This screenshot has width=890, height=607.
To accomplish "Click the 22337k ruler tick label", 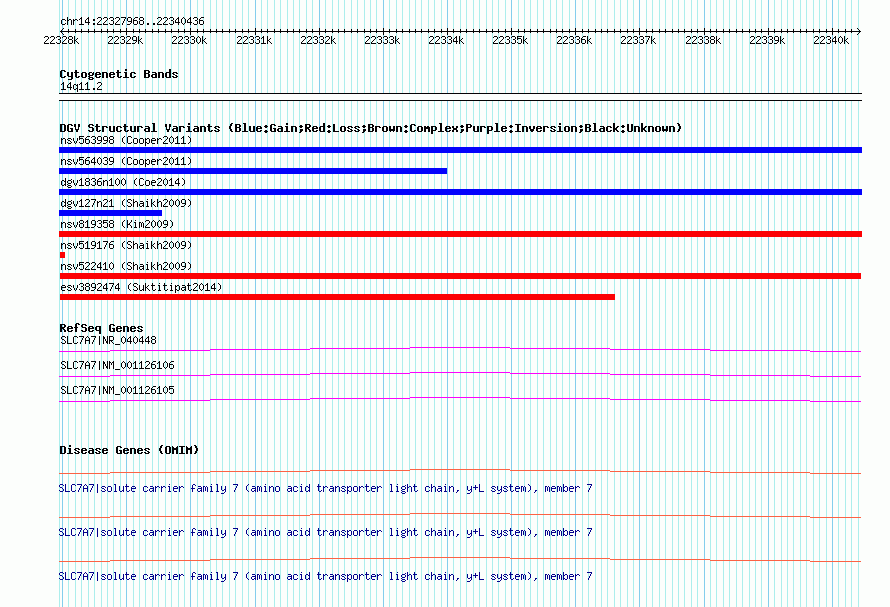I will (x=638, y=40).
